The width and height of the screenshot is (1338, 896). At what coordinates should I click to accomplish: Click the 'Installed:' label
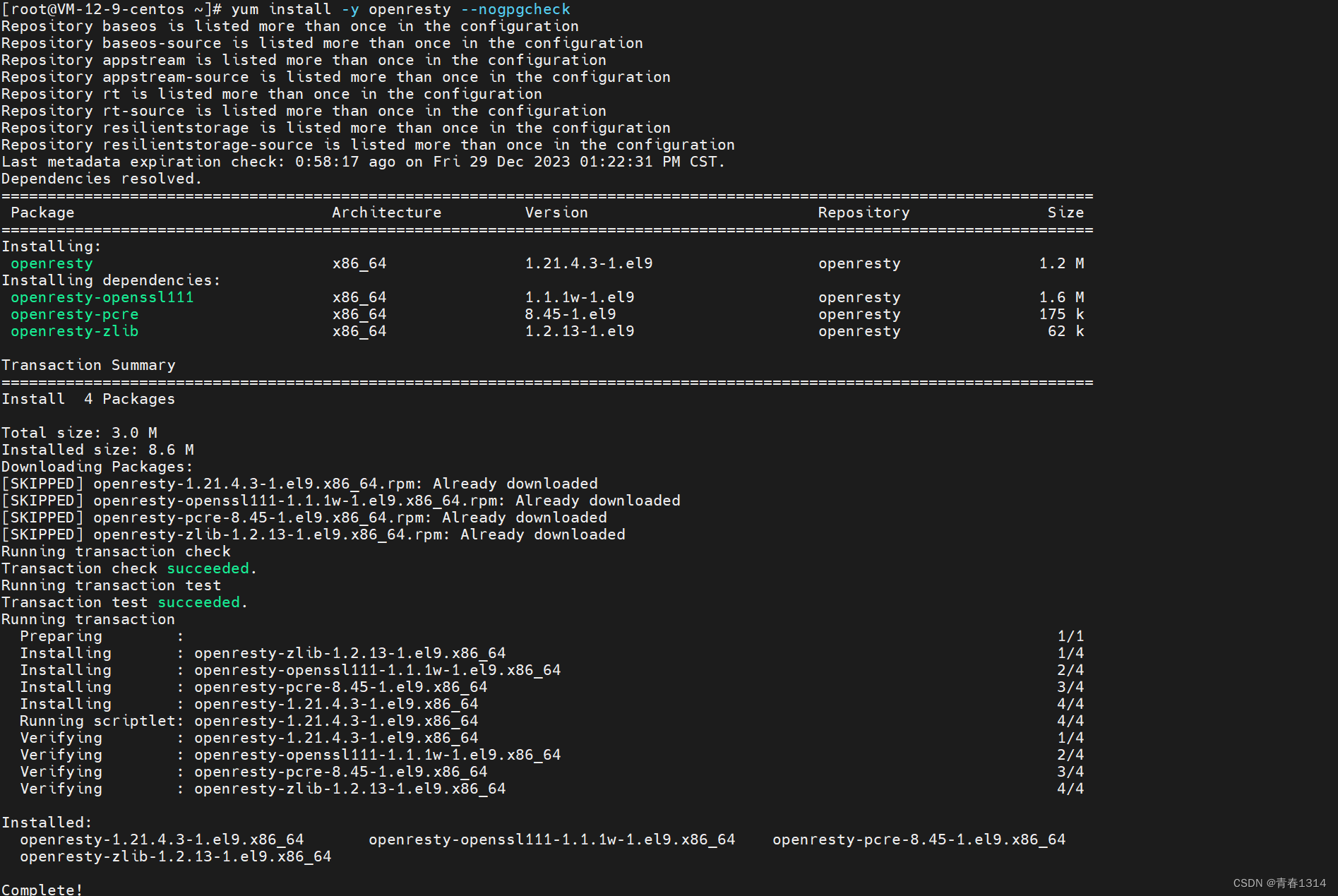(x=47, y=823)
